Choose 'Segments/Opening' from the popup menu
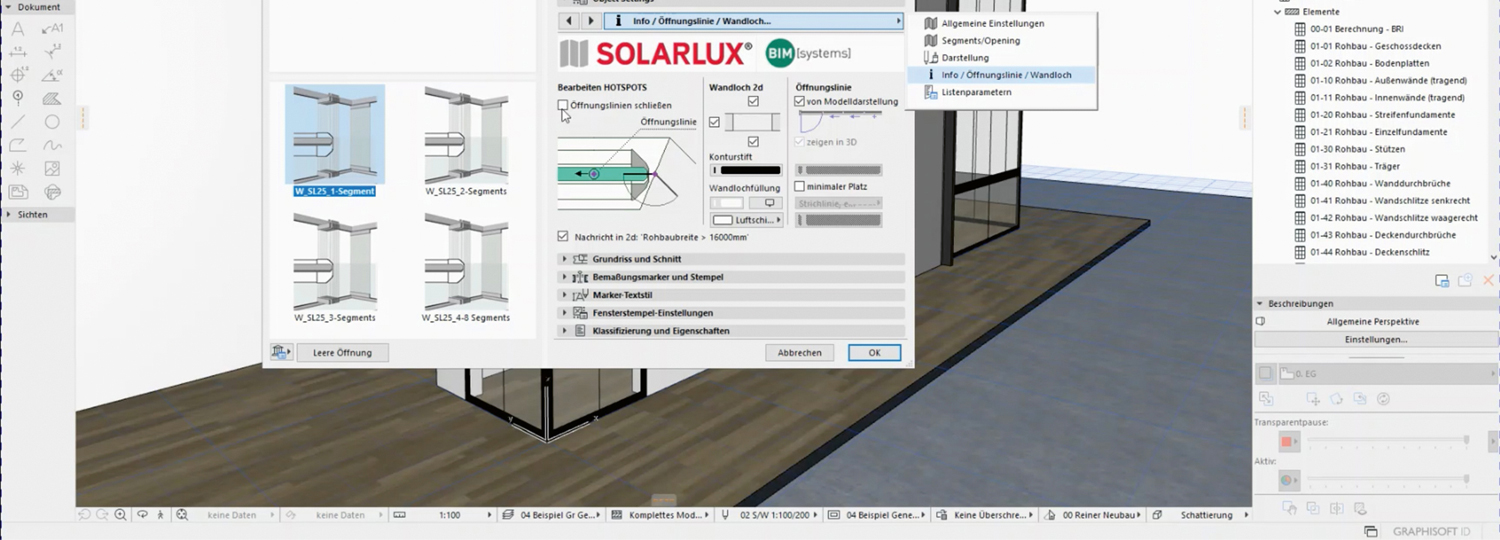This screenshot has height=540, width=1500. tap(980, 41)
